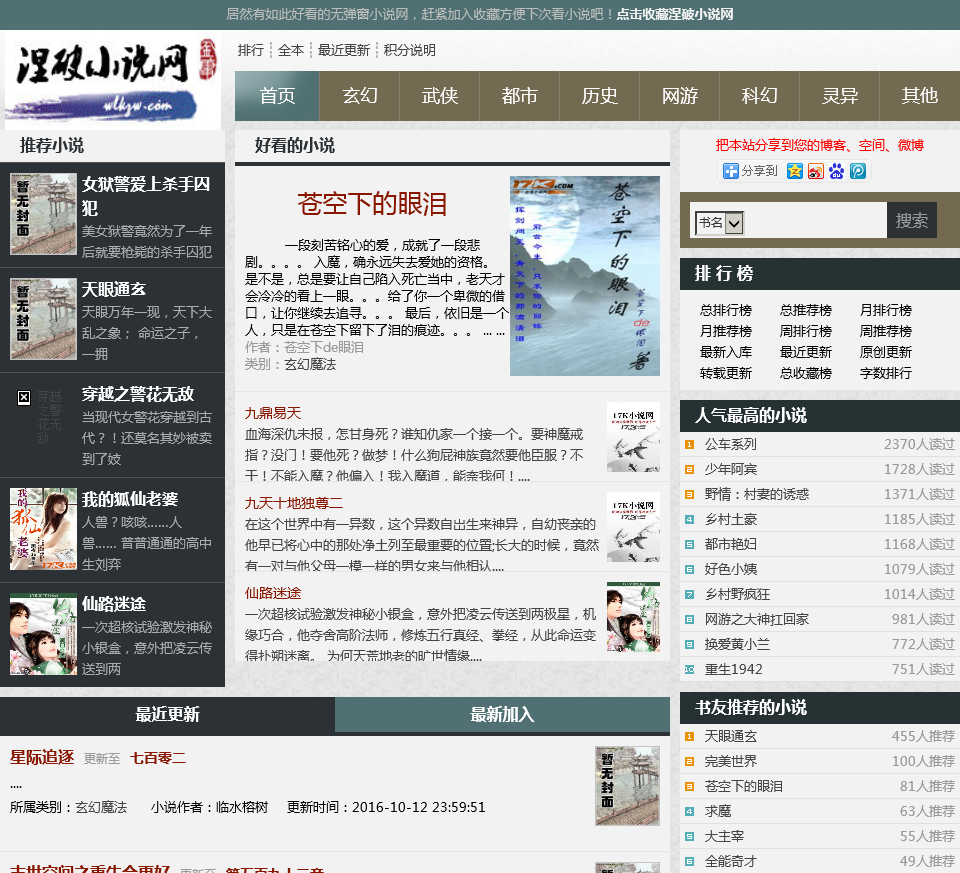This screenshot has width=960, height=873.
Task: Share via the Tencent Weibo icon
Action: (858, 171)
